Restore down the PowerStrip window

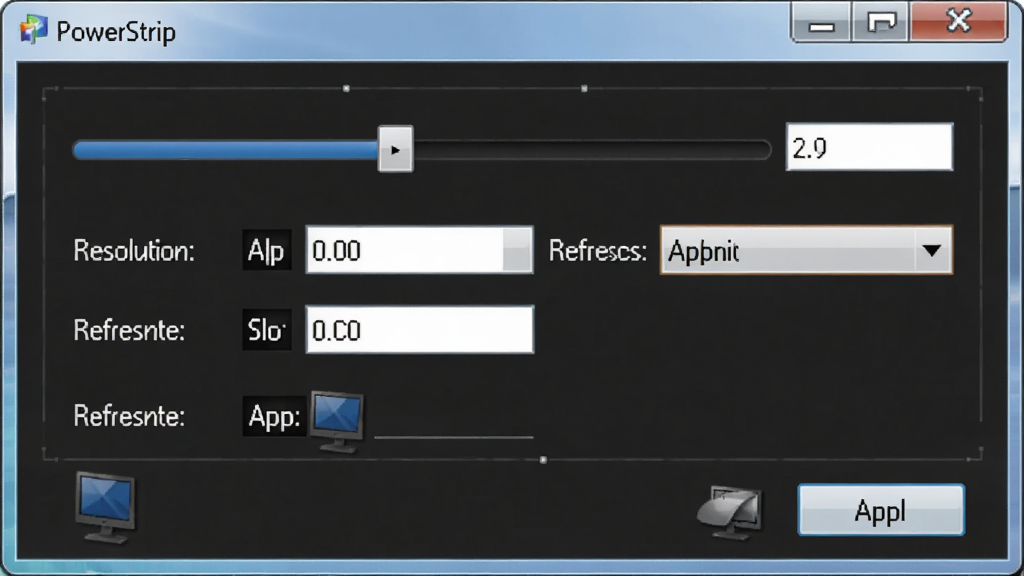point(881,23)
